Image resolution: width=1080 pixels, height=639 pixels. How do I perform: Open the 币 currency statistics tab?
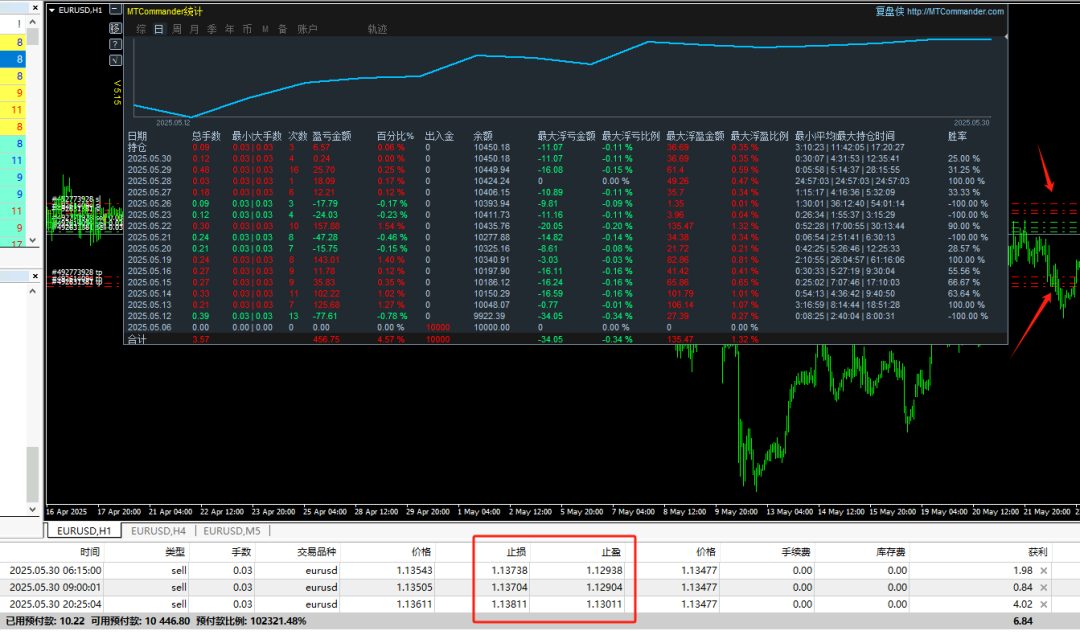247,29
